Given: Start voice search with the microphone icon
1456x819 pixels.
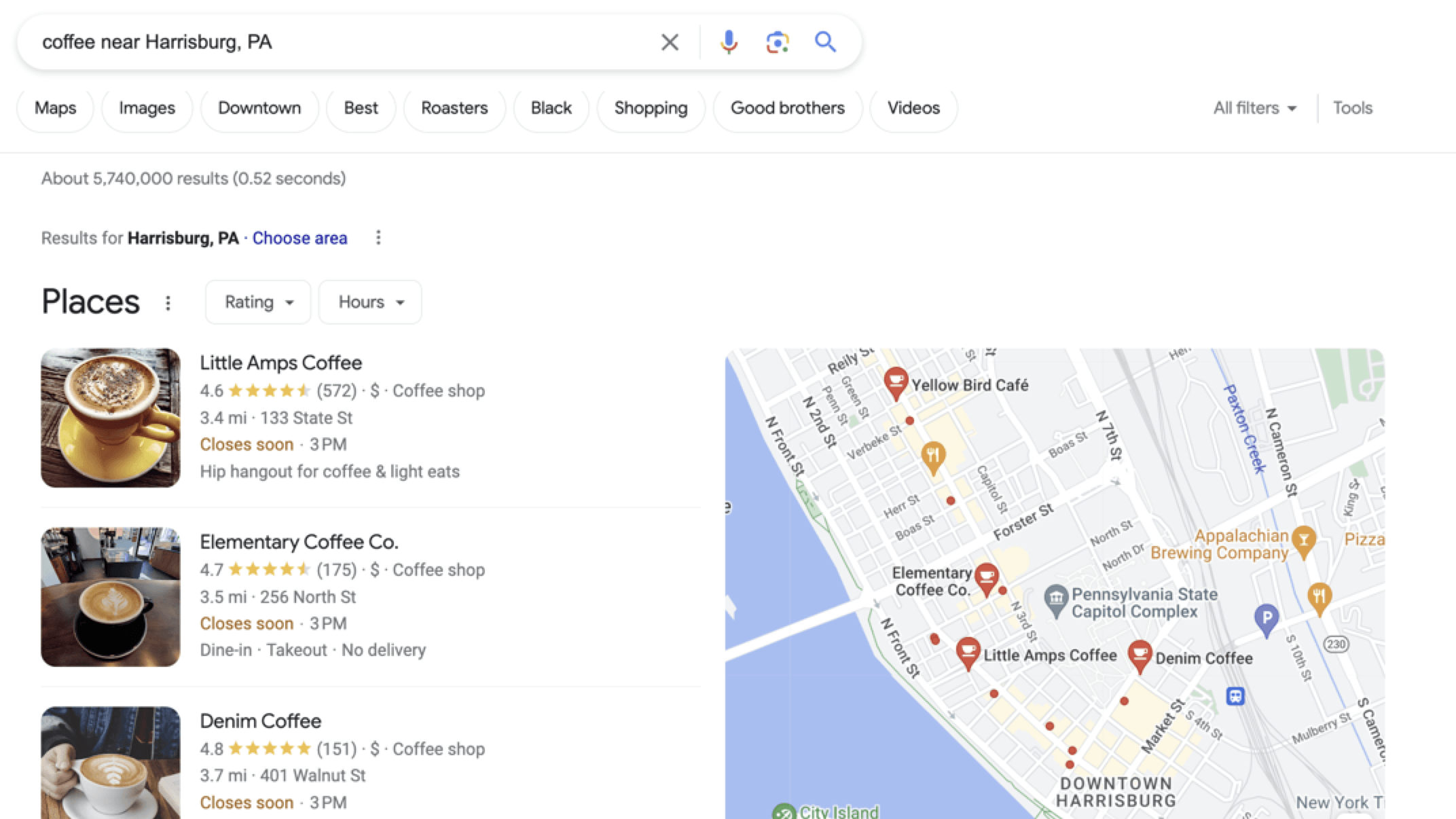Looking at the screenshot, I should point(729,42).
